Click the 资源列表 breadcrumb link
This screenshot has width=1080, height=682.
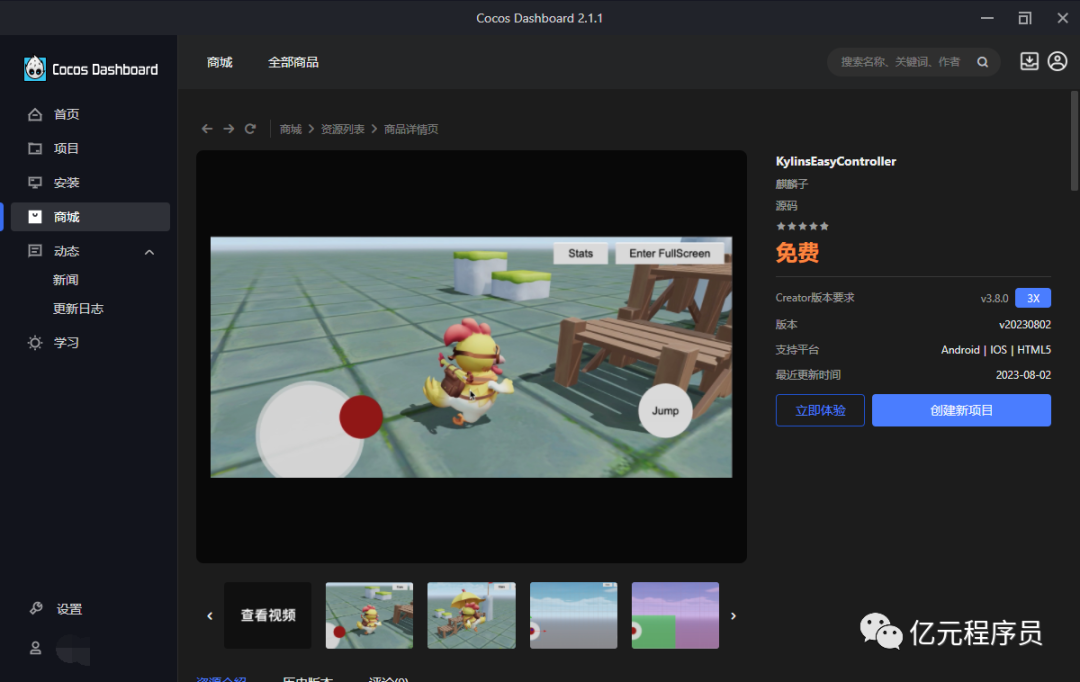342,129
